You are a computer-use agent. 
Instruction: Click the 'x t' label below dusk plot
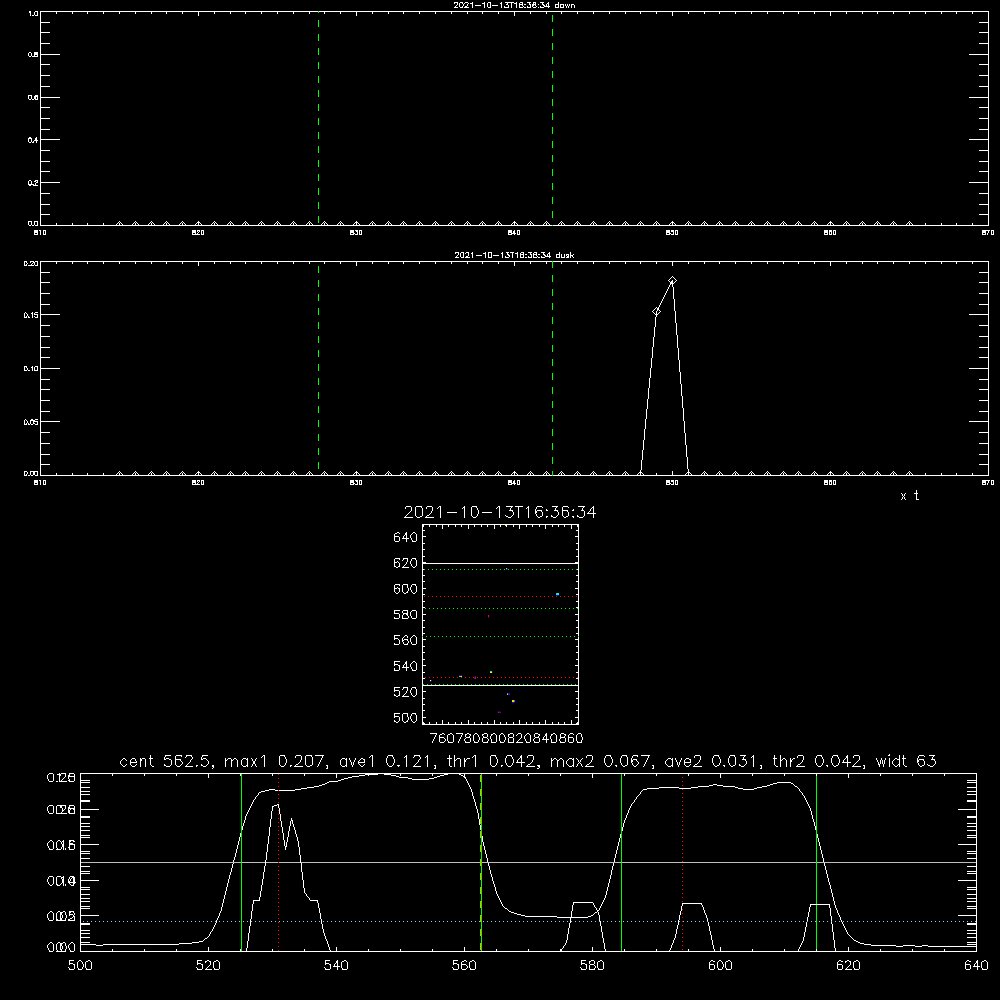[909, 496]
